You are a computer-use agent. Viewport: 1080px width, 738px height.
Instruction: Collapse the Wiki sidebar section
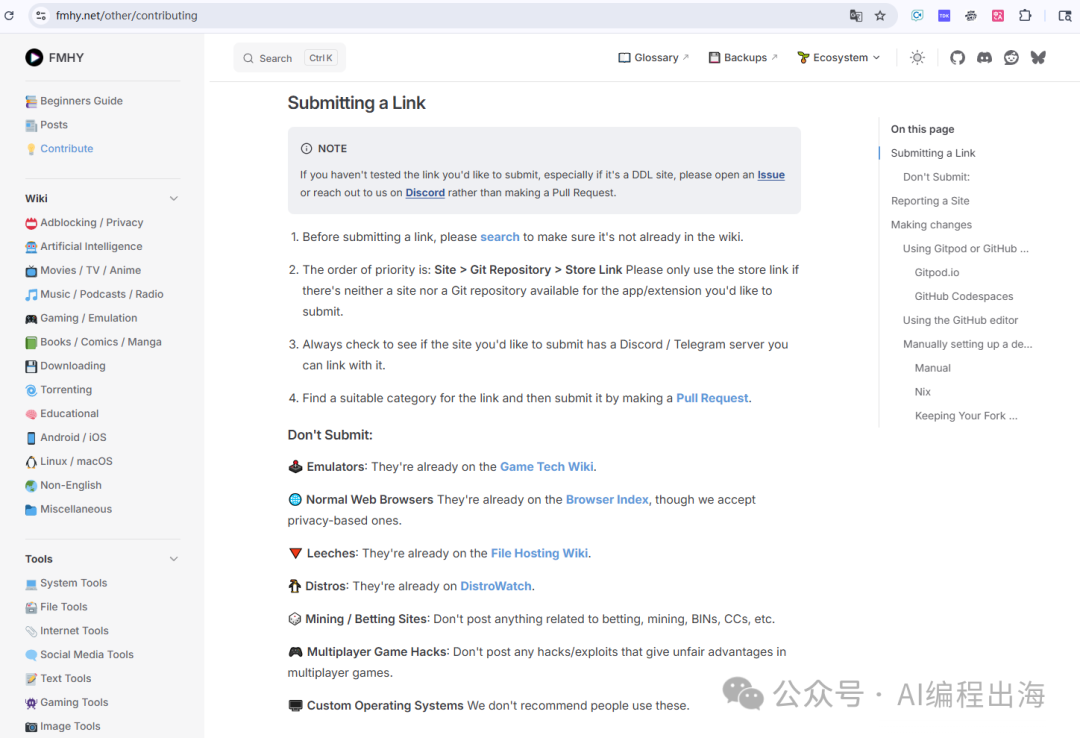coord(174,199)
